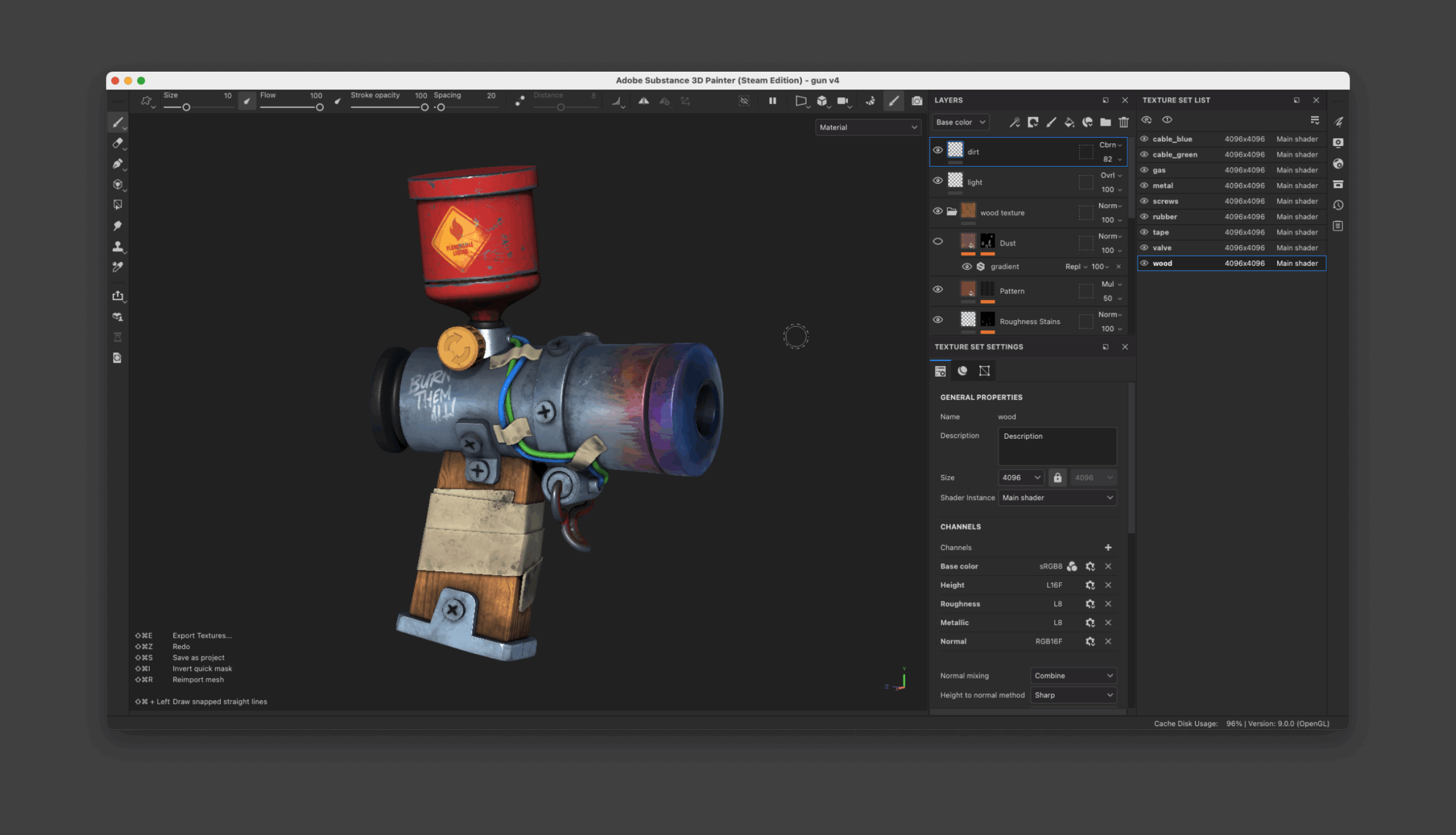The image size is (1456, 835).
Task: Hide the light layer
Action: pos(937,181)
